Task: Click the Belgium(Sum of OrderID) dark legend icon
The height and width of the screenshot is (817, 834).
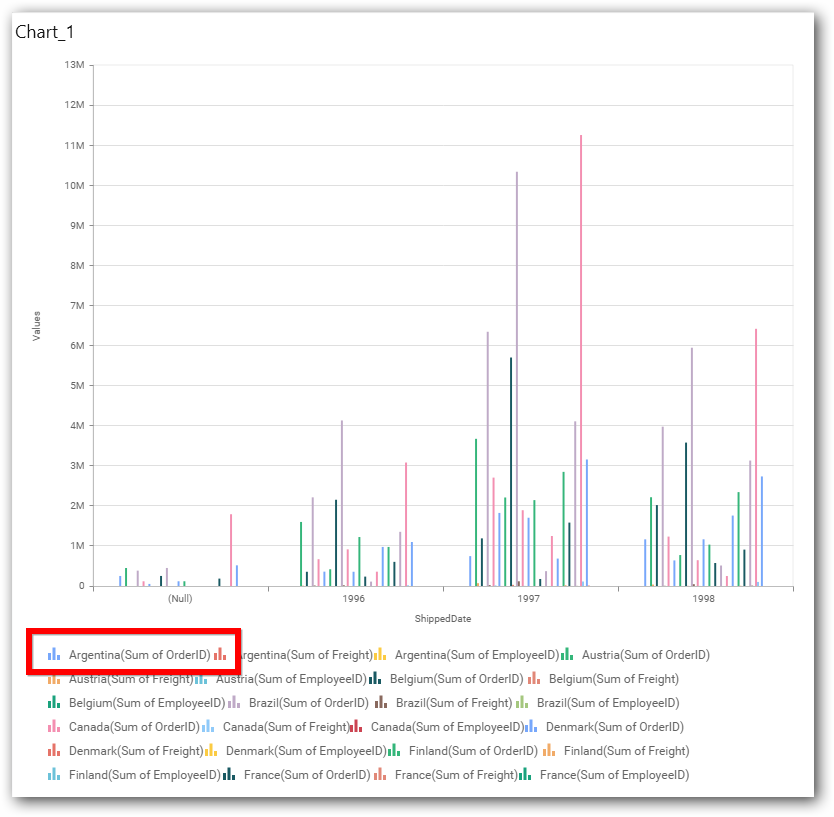Action: tap(374, 679)
